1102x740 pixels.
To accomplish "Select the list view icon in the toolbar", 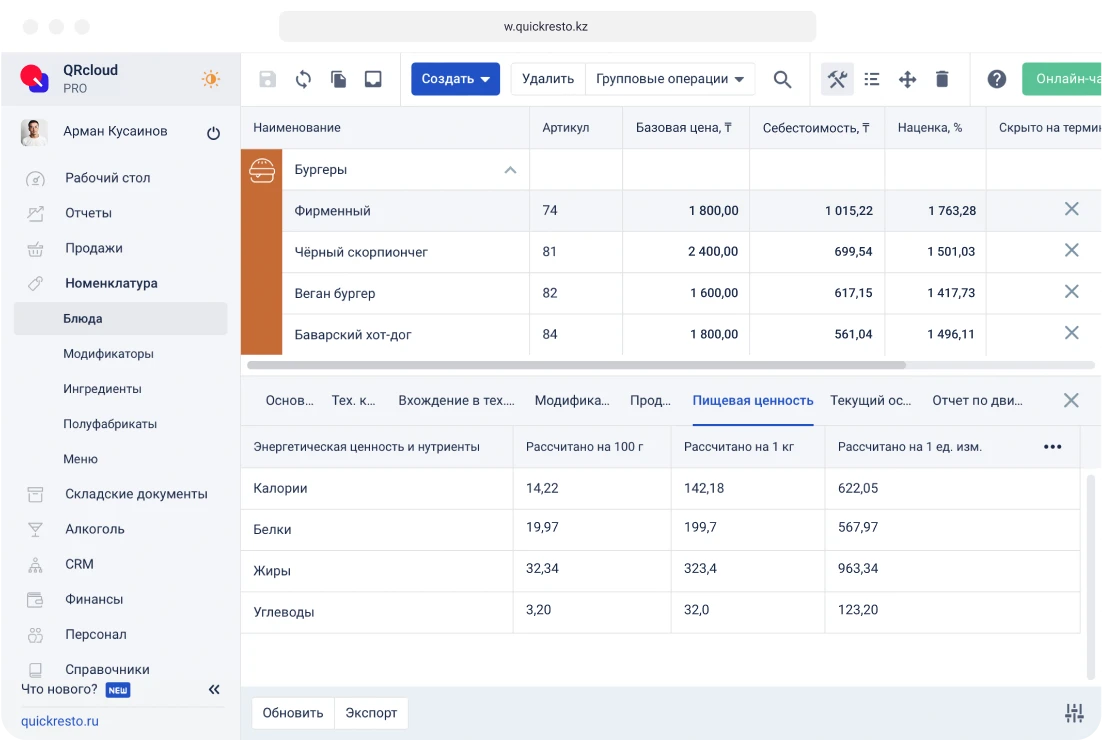I will point(871,79).
